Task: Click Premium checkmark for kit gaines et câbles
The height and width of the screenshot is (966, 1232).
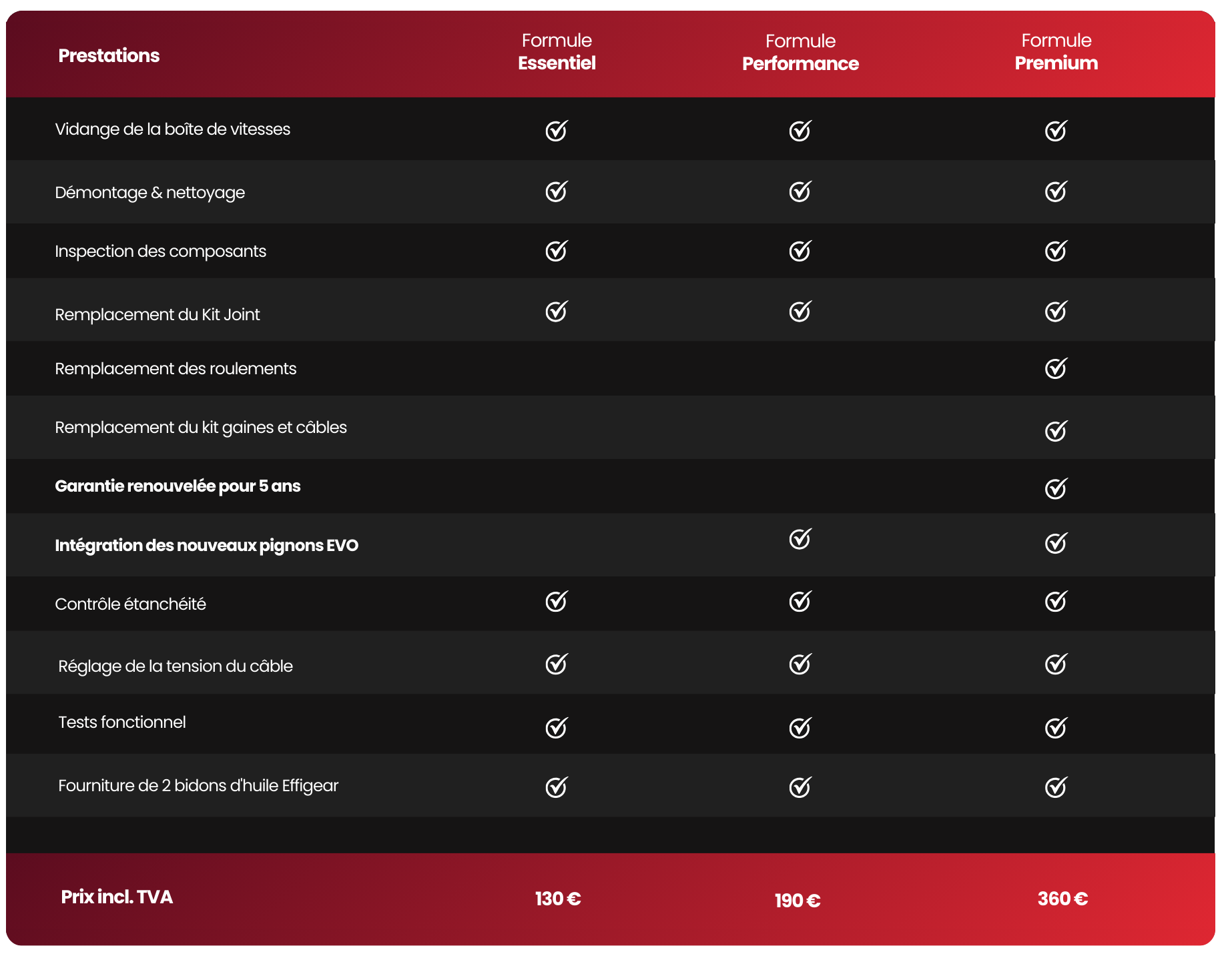Action: (1056, 431)
